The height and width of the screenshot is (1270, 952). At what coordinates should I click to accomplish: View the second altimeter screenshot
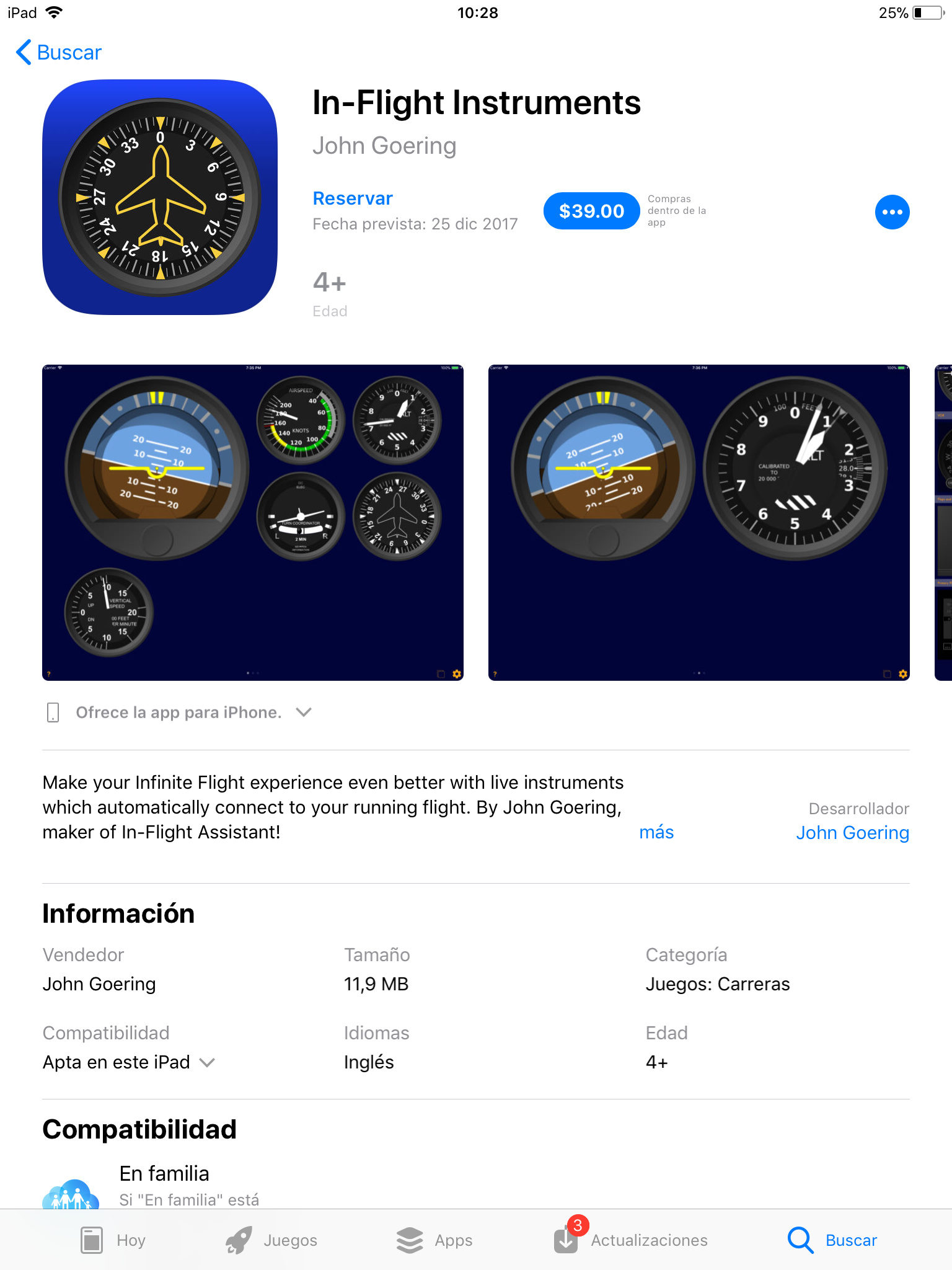(699, 522)
